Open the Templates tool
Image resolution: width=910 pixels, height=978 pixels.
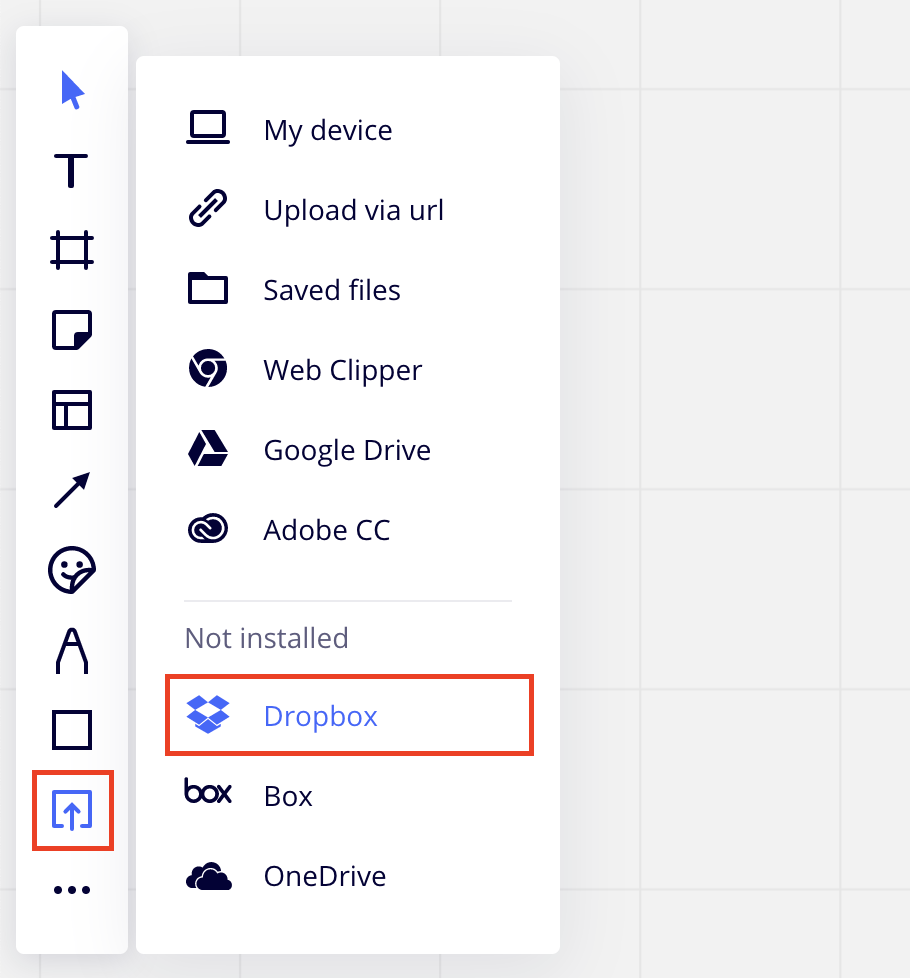point(72,410)
